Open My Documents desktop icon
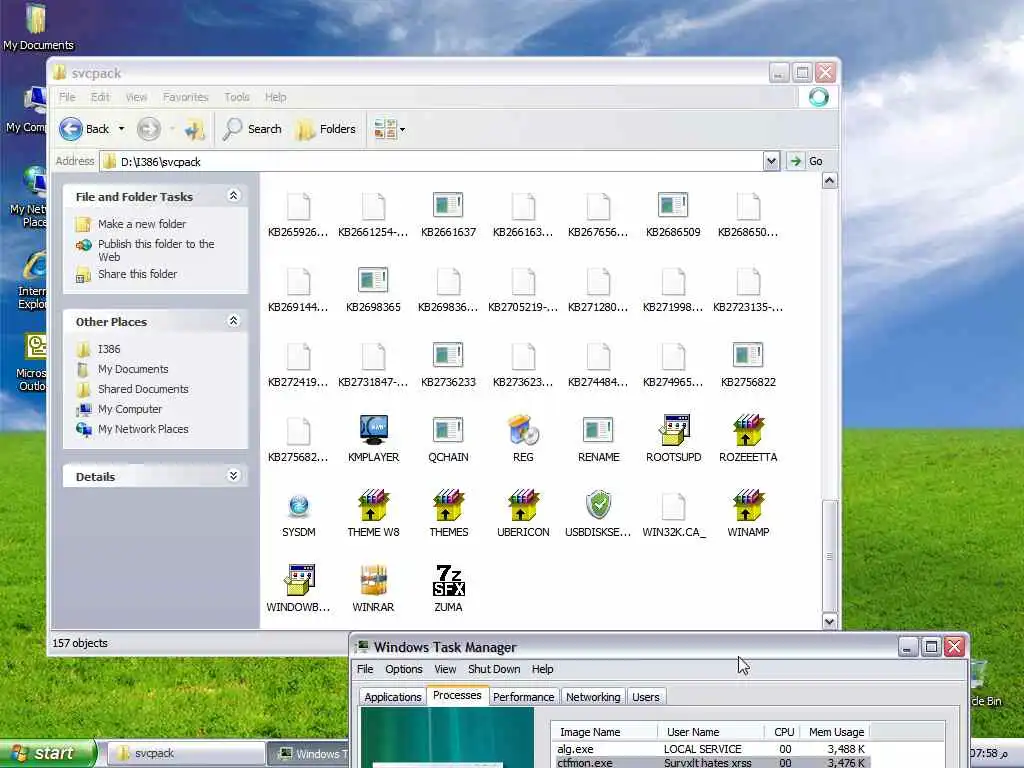Screen dimensions: 1024x768 coord(37,27)
